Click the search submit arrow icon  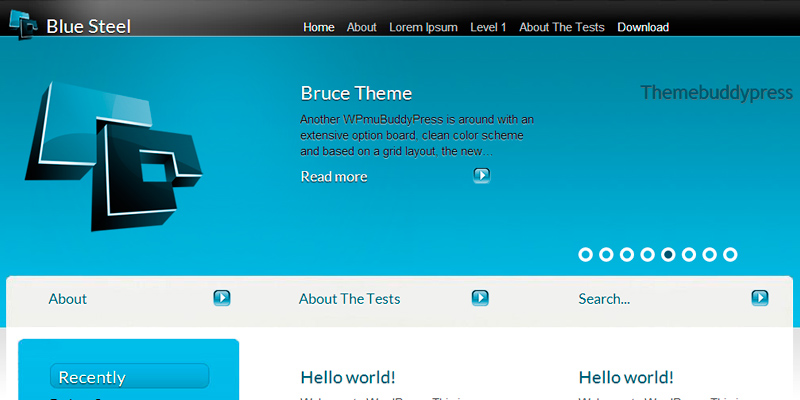(760, 298)
